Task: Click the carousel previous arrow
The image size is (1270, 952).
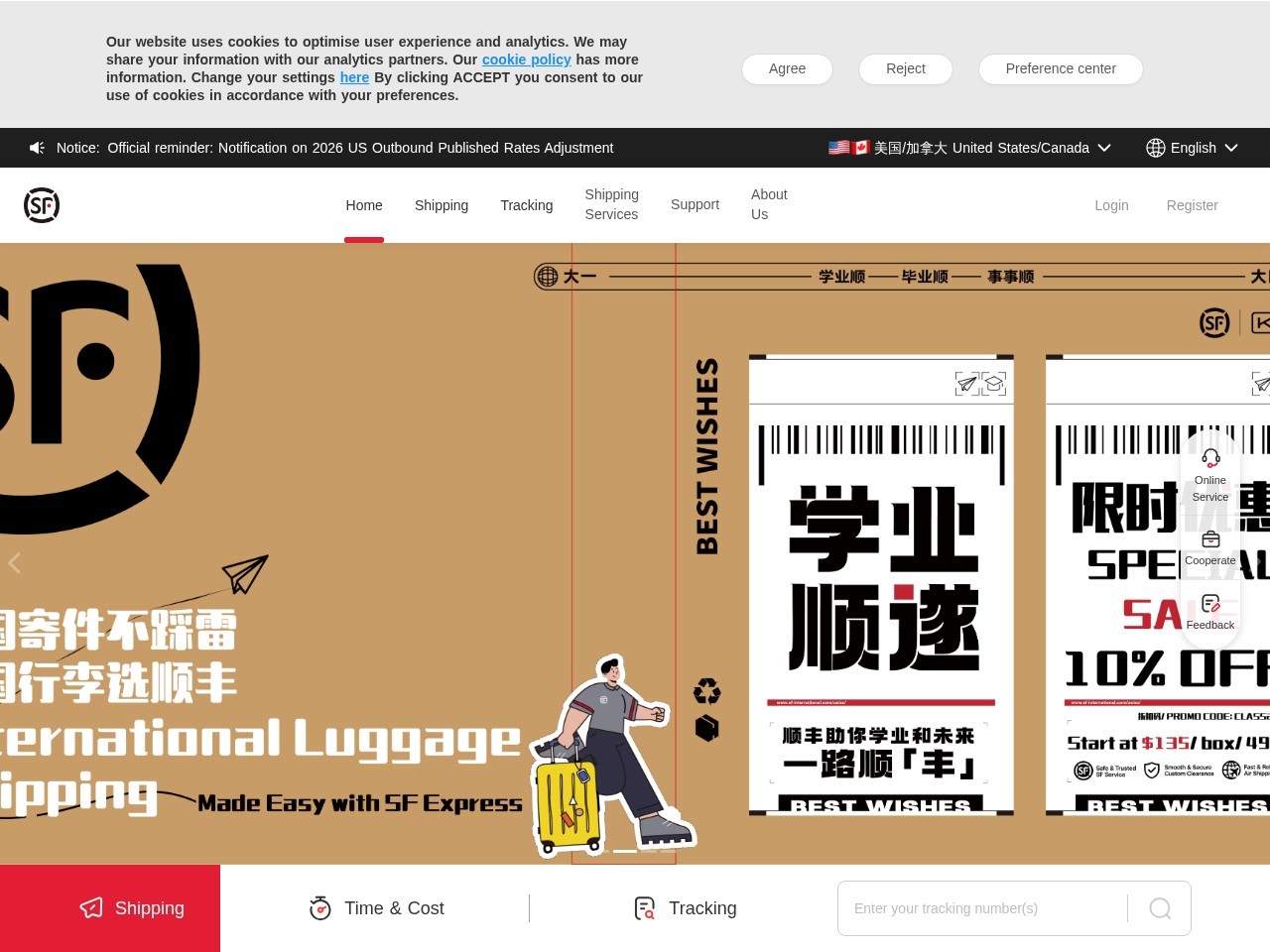Action: (15, 562)
